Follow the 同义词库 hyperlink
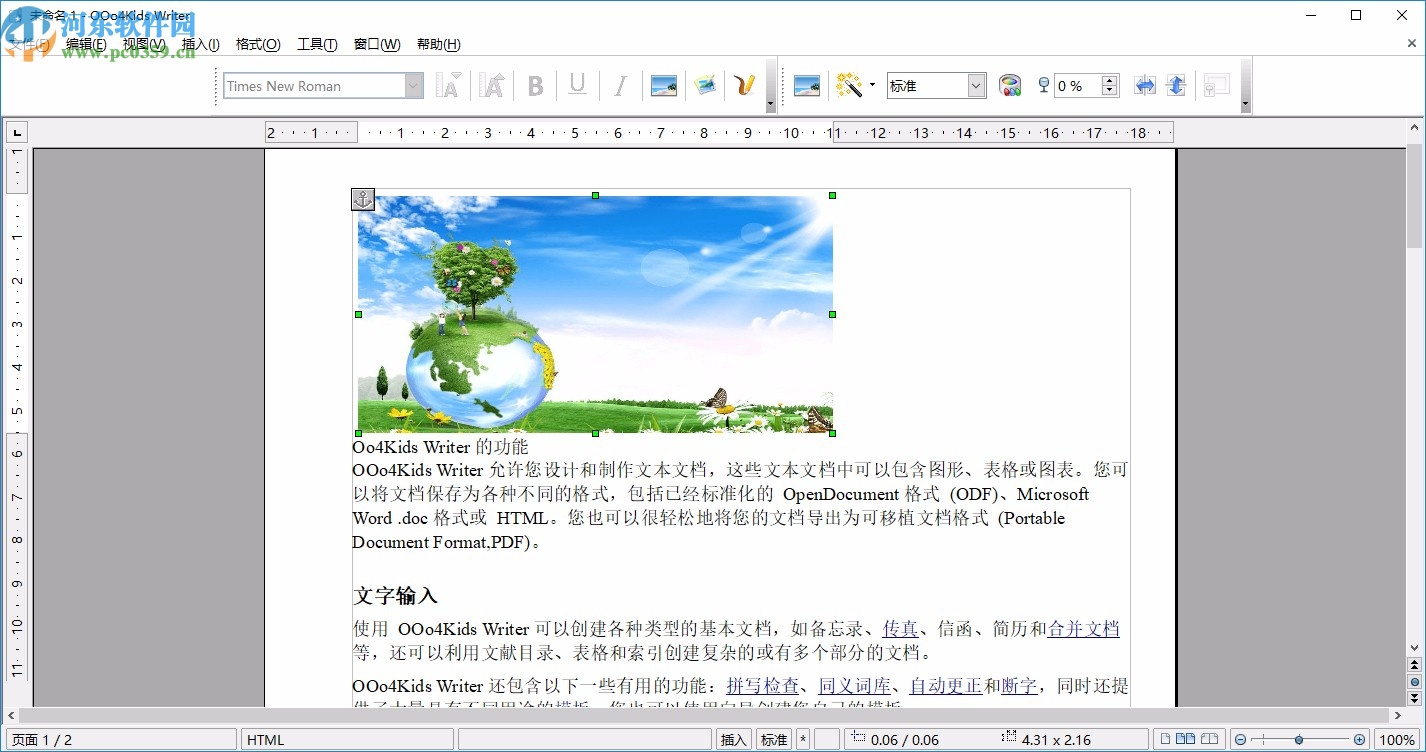Screen dimensions: 1426x752 854,686
